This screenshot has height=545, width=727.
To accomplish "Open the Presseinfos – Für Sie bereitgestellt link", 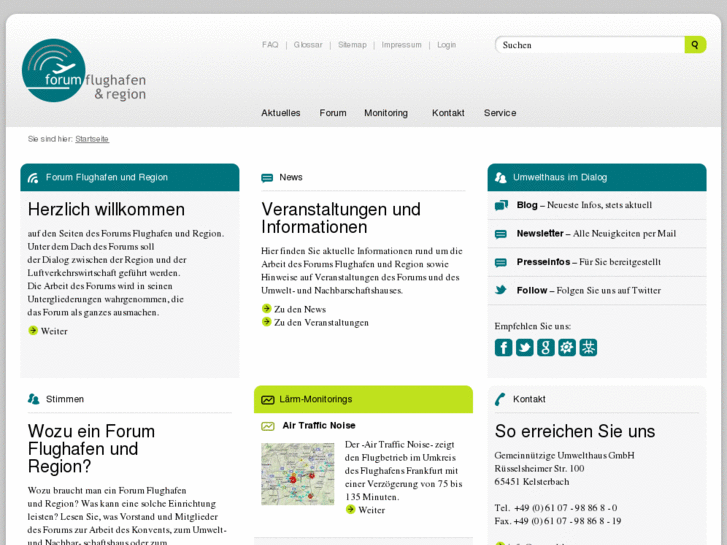I will [x=589, y=262].
